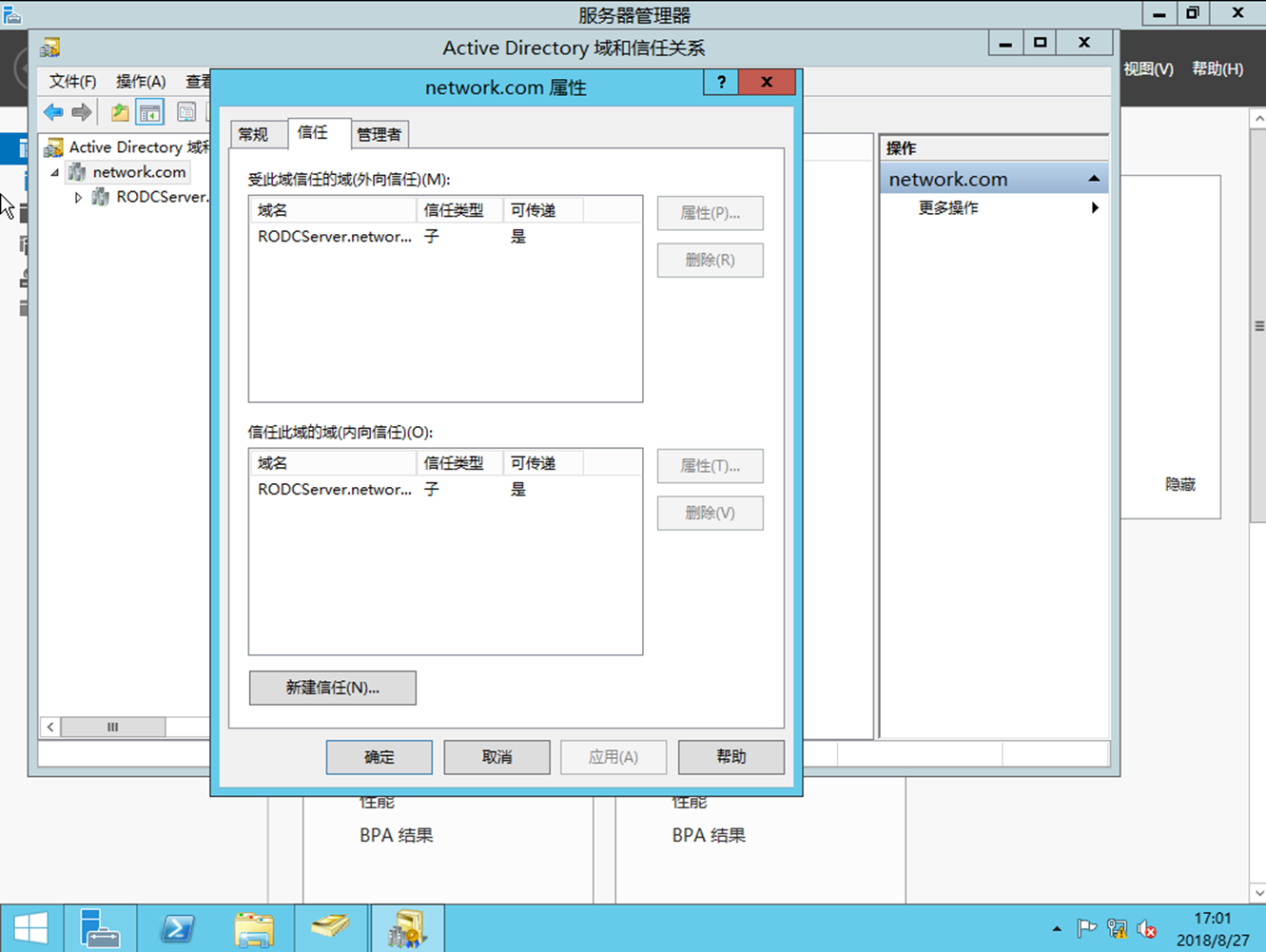Click the tree pane horizontal scrollbar thumb
This screenshot has width=1266, height=952.
point(112,727)
